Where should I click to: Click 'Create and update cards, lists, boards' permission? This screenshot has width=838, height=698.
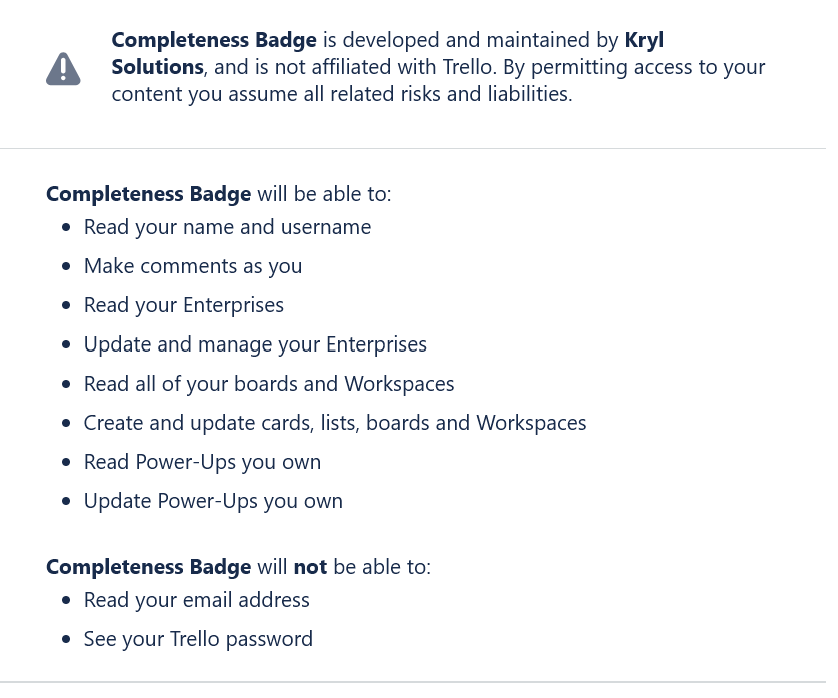pos(335,423)
